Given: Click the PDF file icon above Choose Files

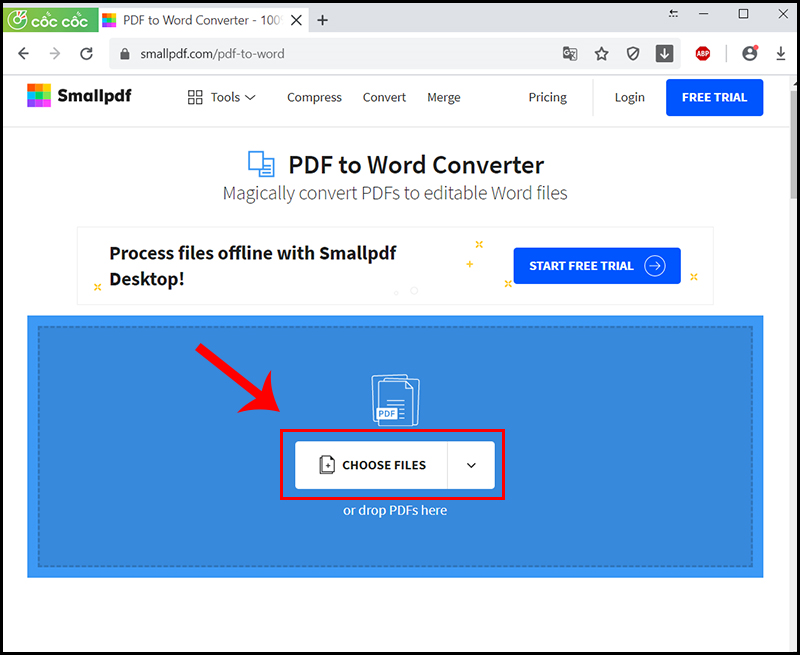Looking at the screenshot, I should click(x=394, y=398).
